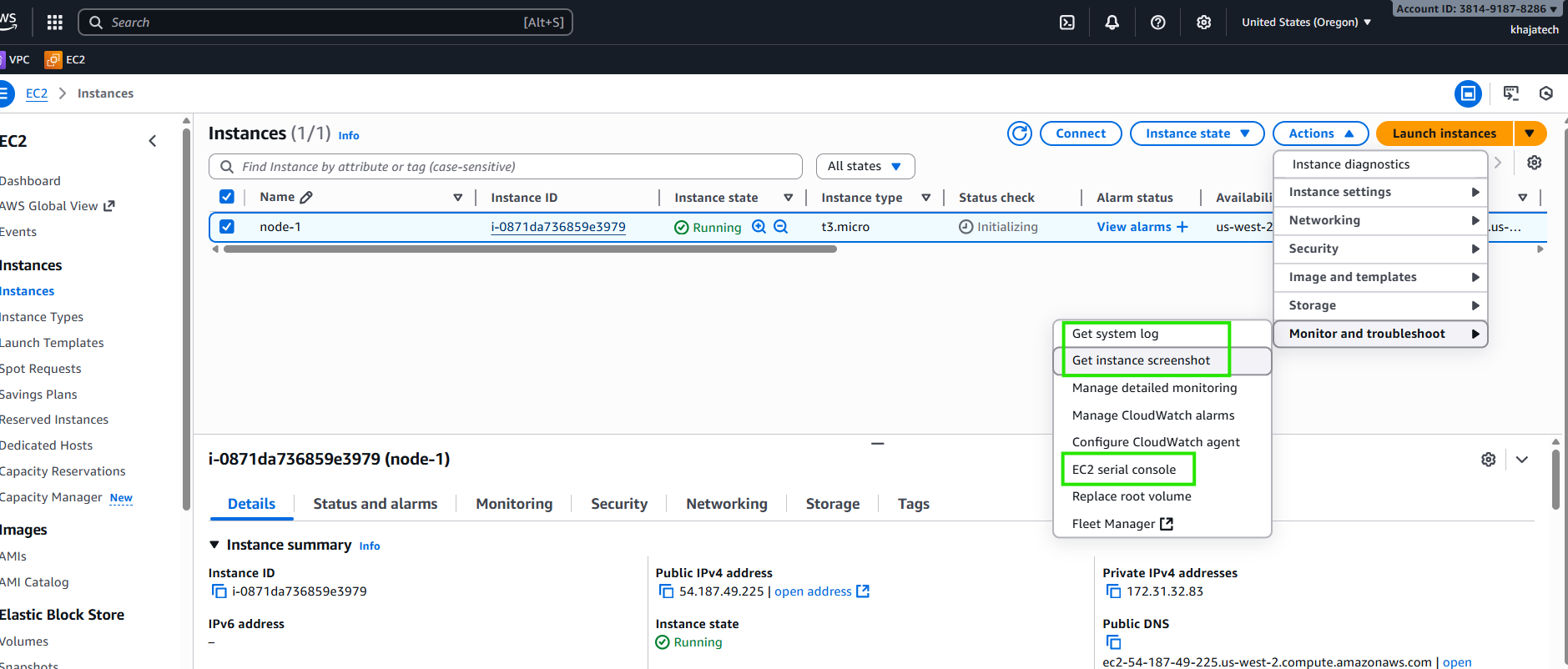Image resolution: width=1568 pixels, height=669 pixels.
Task: Copy the Private IPv4 address
Action: [x=1114, y=591]
